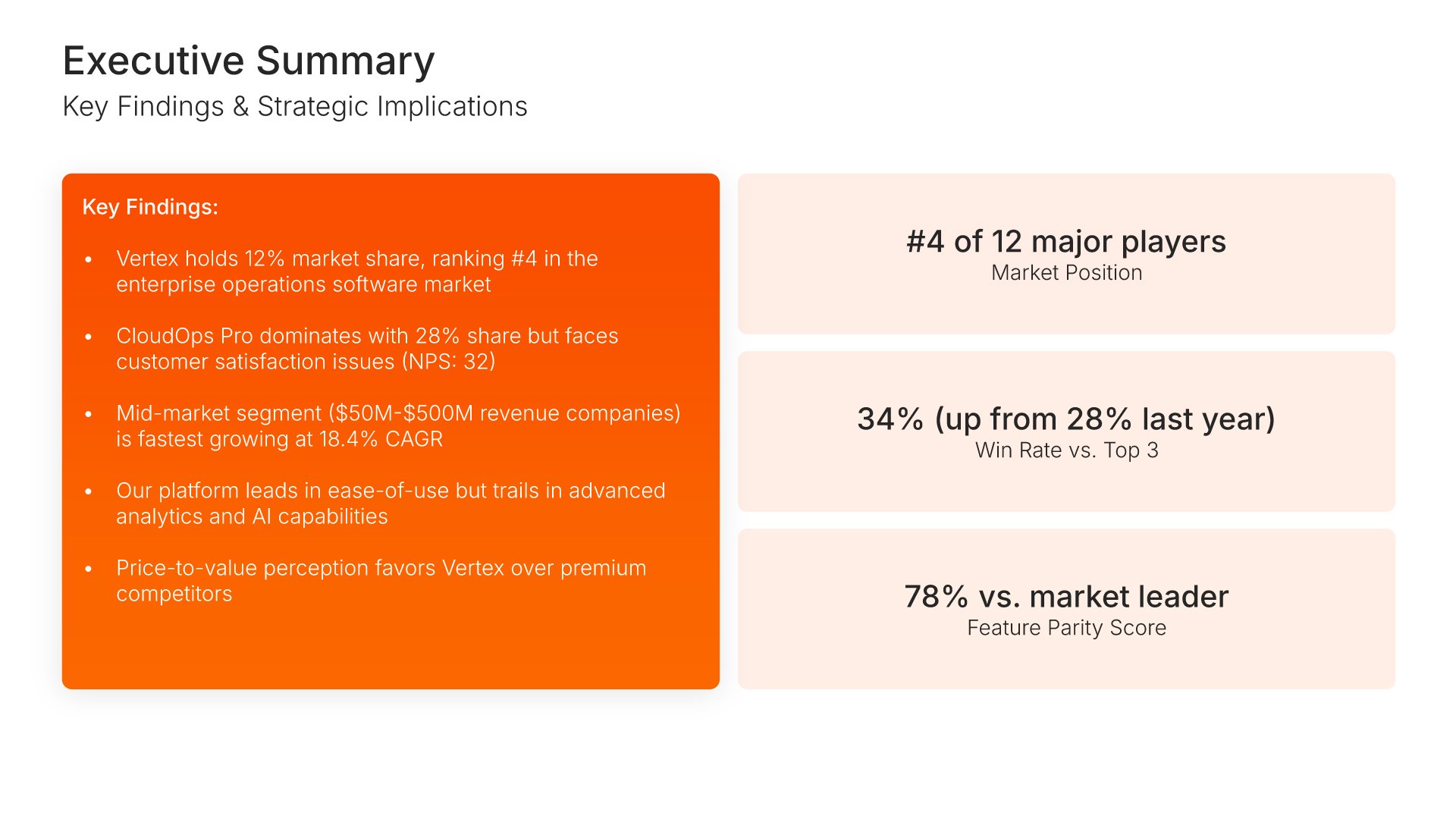Select the bullet dot before Price-to-value
The height and width of the screenshot is (819, 1456).
click(x=89, y=569)
